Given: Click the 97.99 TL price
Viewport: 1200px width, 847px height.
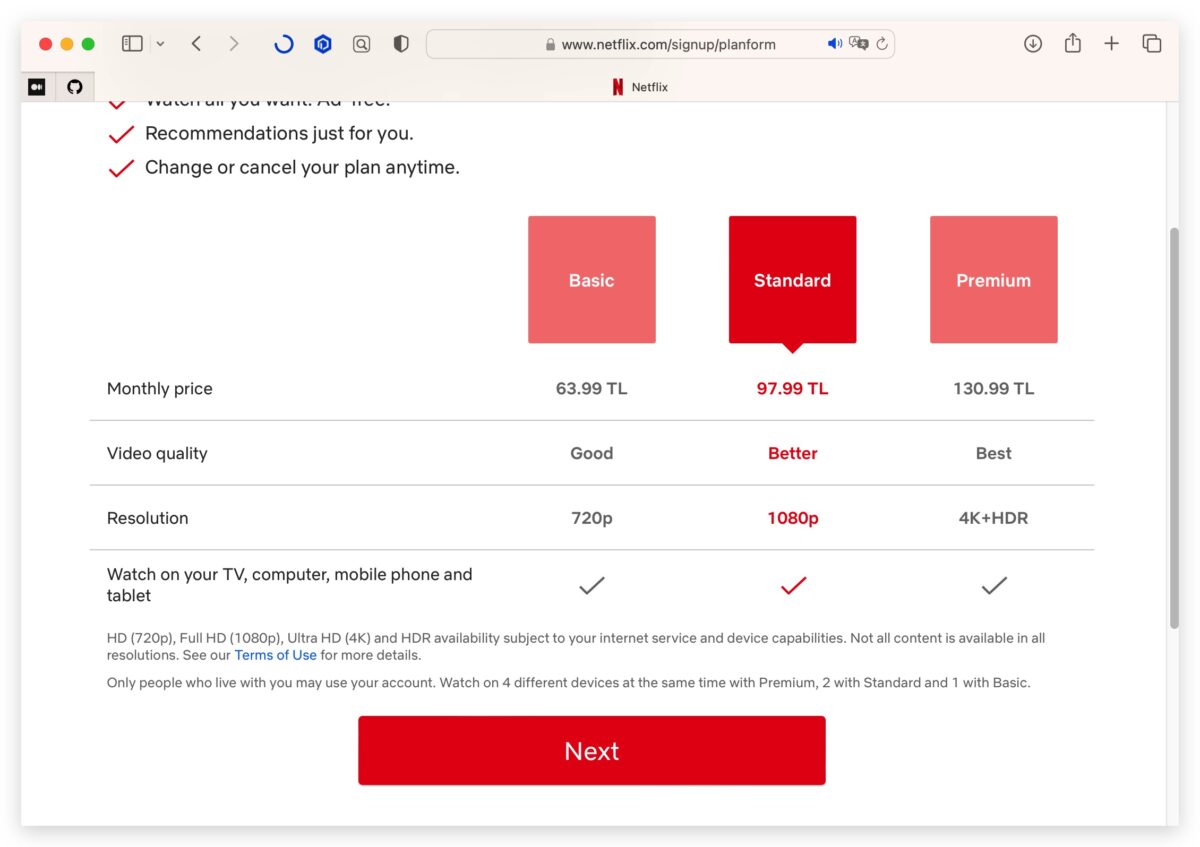Looking at the screenshot, I should (x=792, y=389).
